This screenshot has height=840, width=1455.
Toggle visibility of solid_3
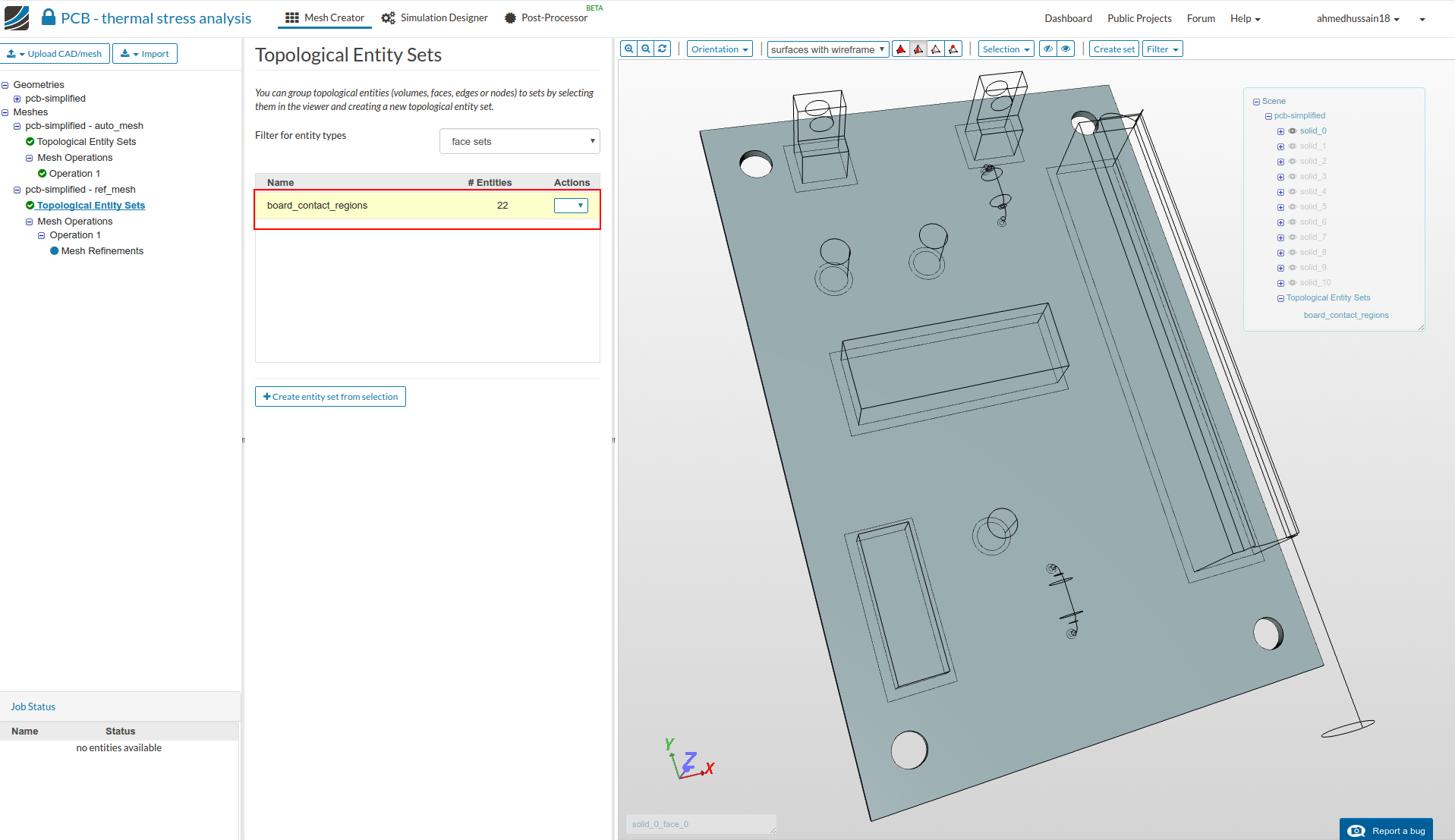point(1293,177)
